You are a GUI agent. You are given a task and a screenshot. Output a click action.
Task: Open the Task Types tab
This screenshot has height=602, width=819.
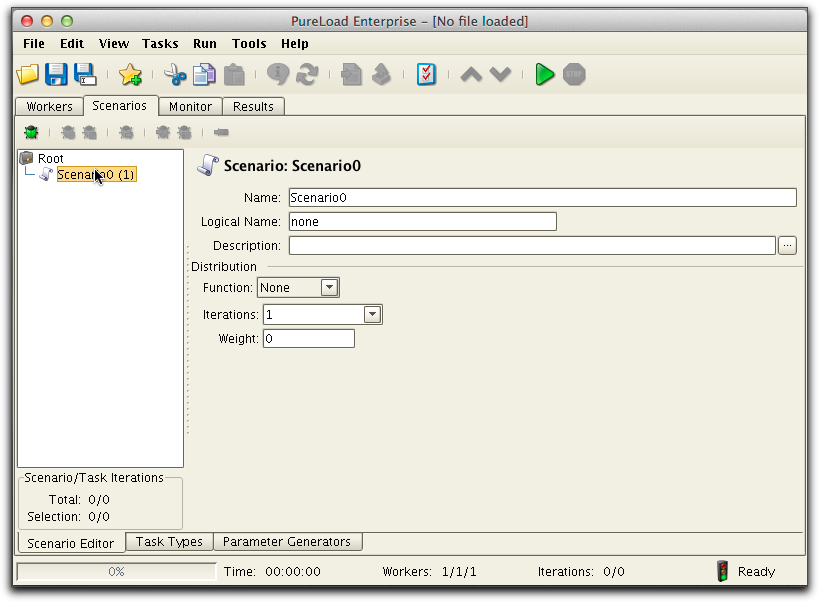point(169,541)
